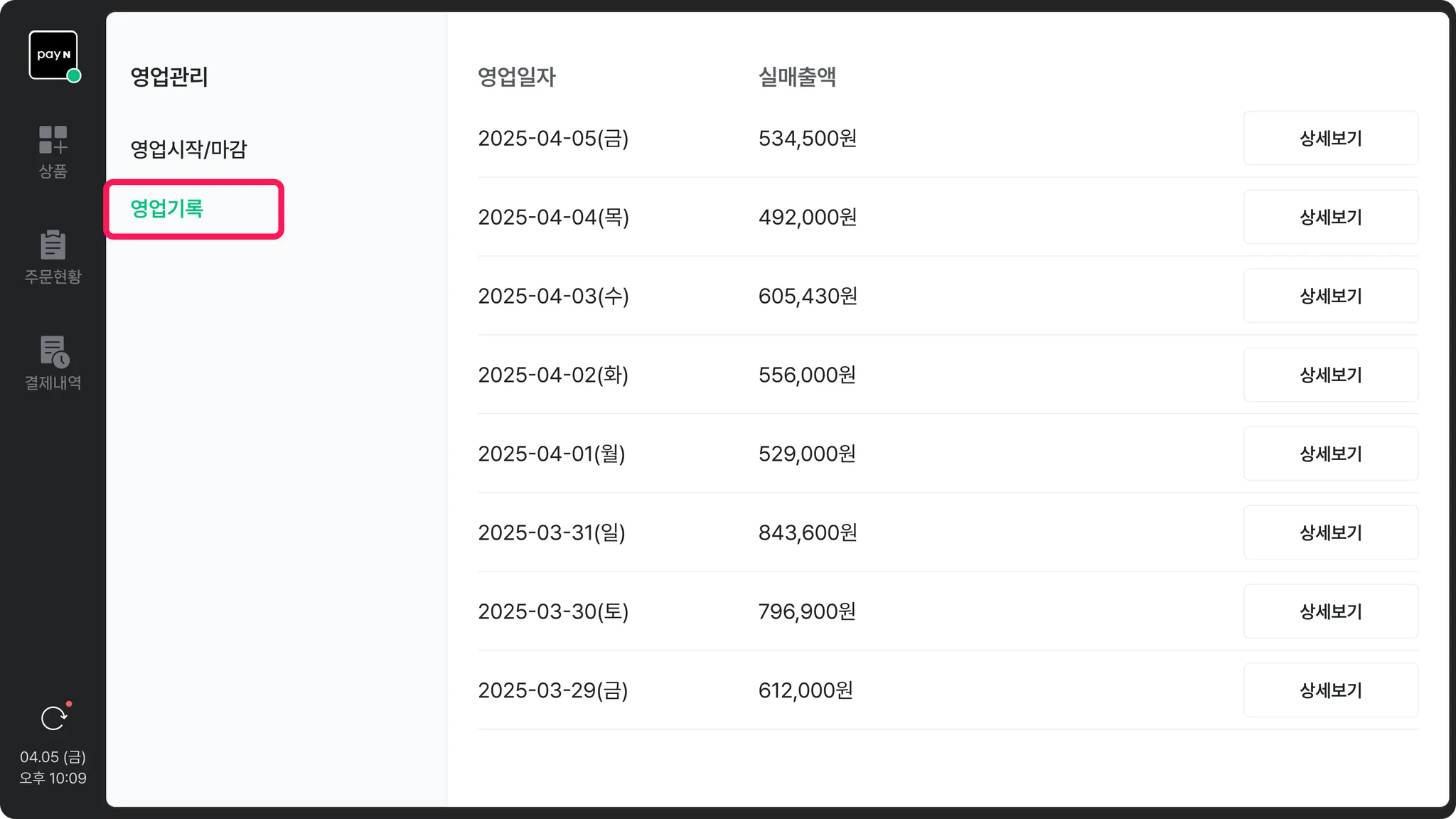Click 상세보기 on the 2025-03-30 row
Screen dimensions: 1456x819
(x=1330, y=611)
